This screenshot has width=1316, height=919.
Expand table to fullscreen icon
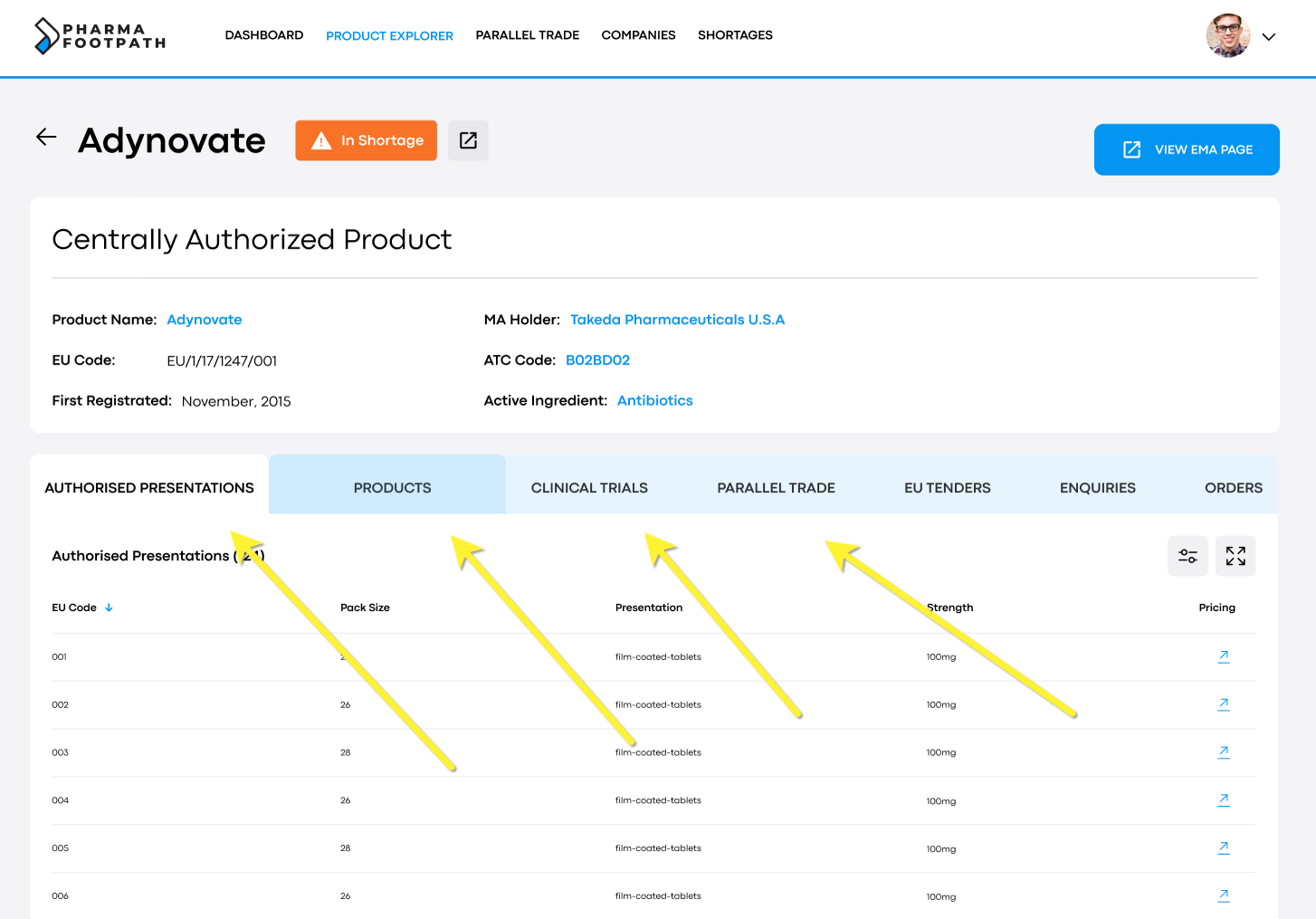[1235, 556]
